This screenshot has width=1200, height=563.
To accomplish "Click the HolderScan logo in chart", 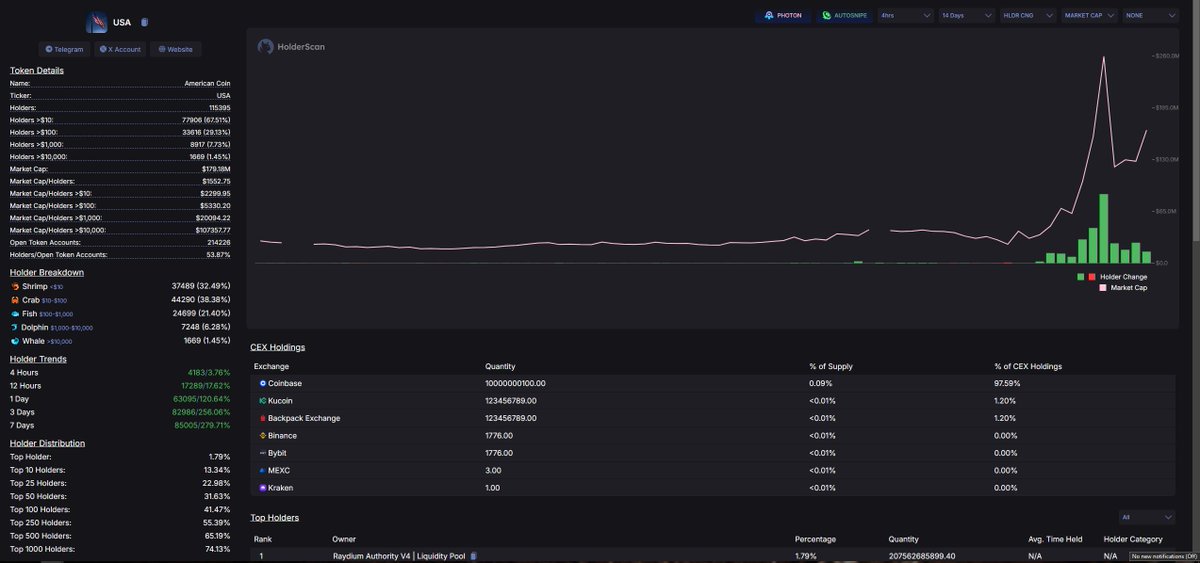I will (x=291, y=46).
